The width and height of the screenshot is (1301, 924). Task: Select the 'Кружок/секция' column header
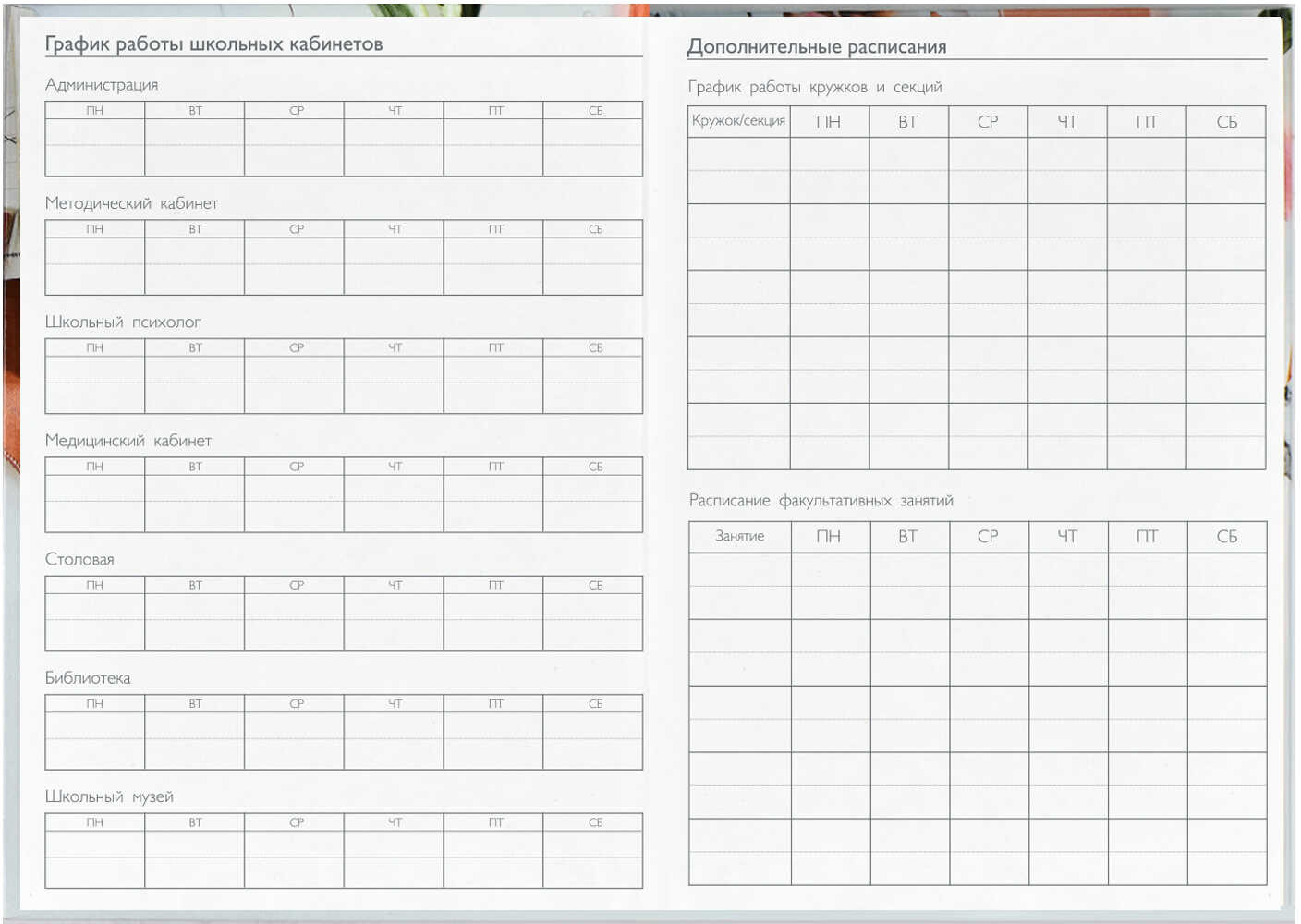[738, 121]
